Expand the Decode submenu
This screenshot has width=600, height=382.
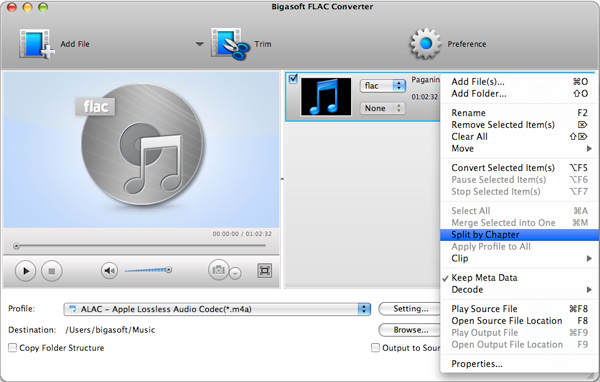(519, 290)
